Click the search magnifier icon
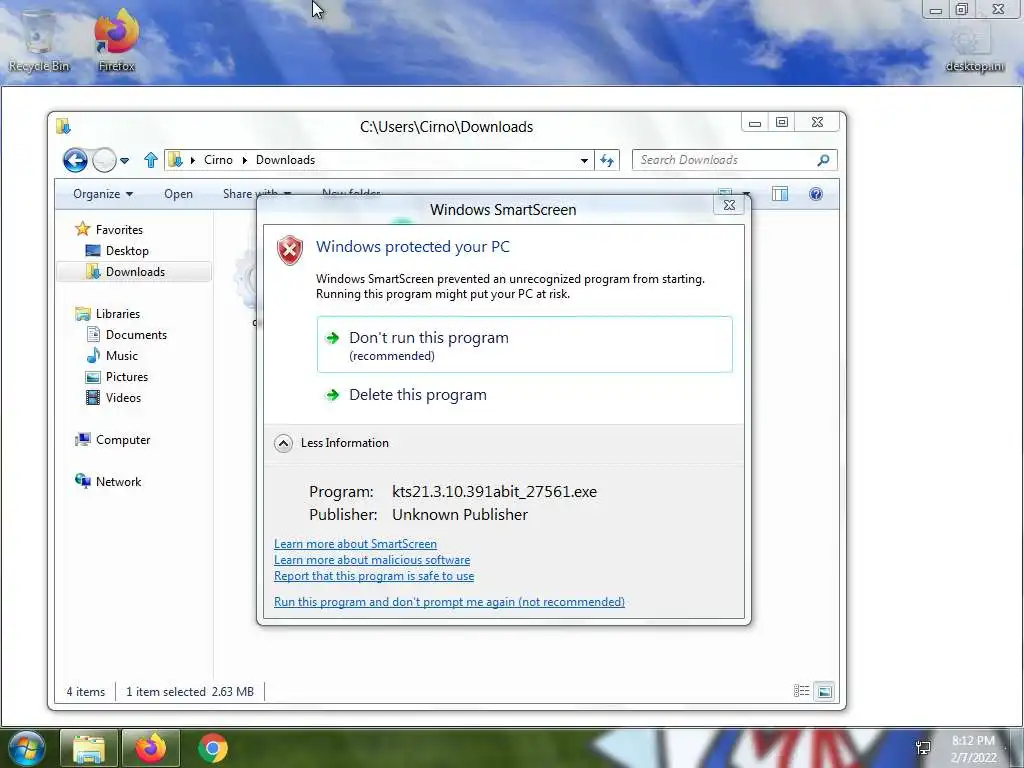This screenshot has height=768, width=1024. coord(824,160)
